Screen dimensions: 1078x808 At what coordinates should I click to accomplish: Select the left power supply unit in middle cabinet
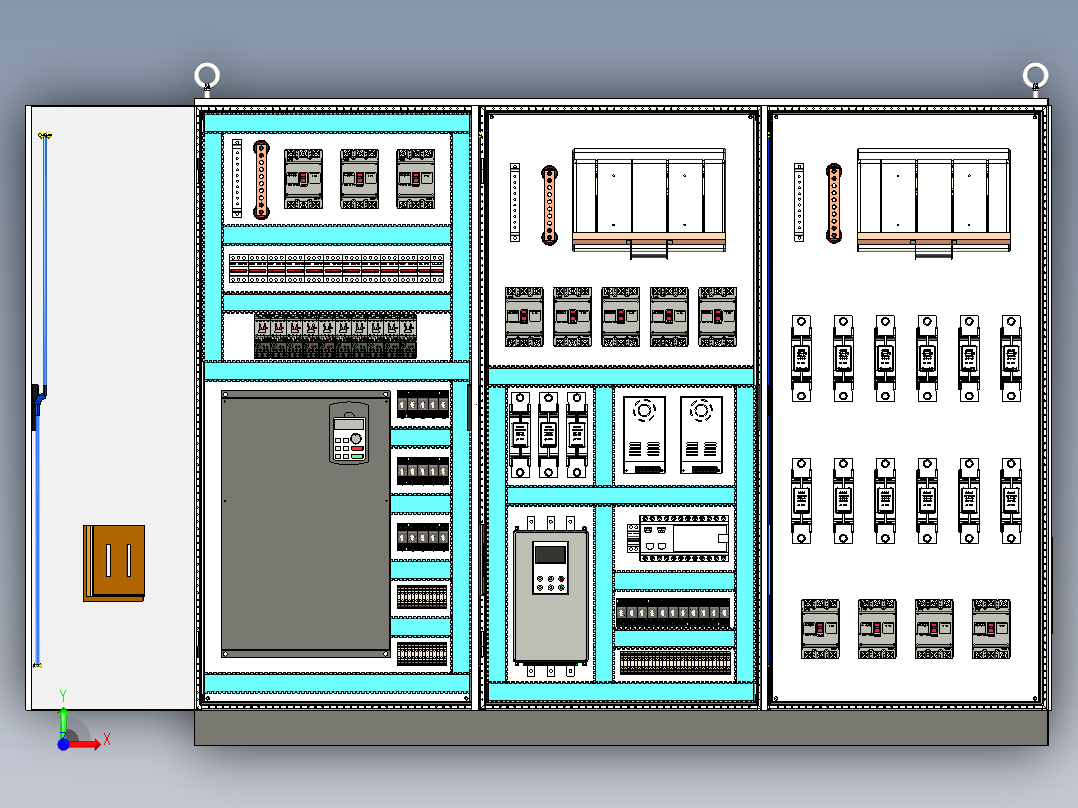pos(644,435)
